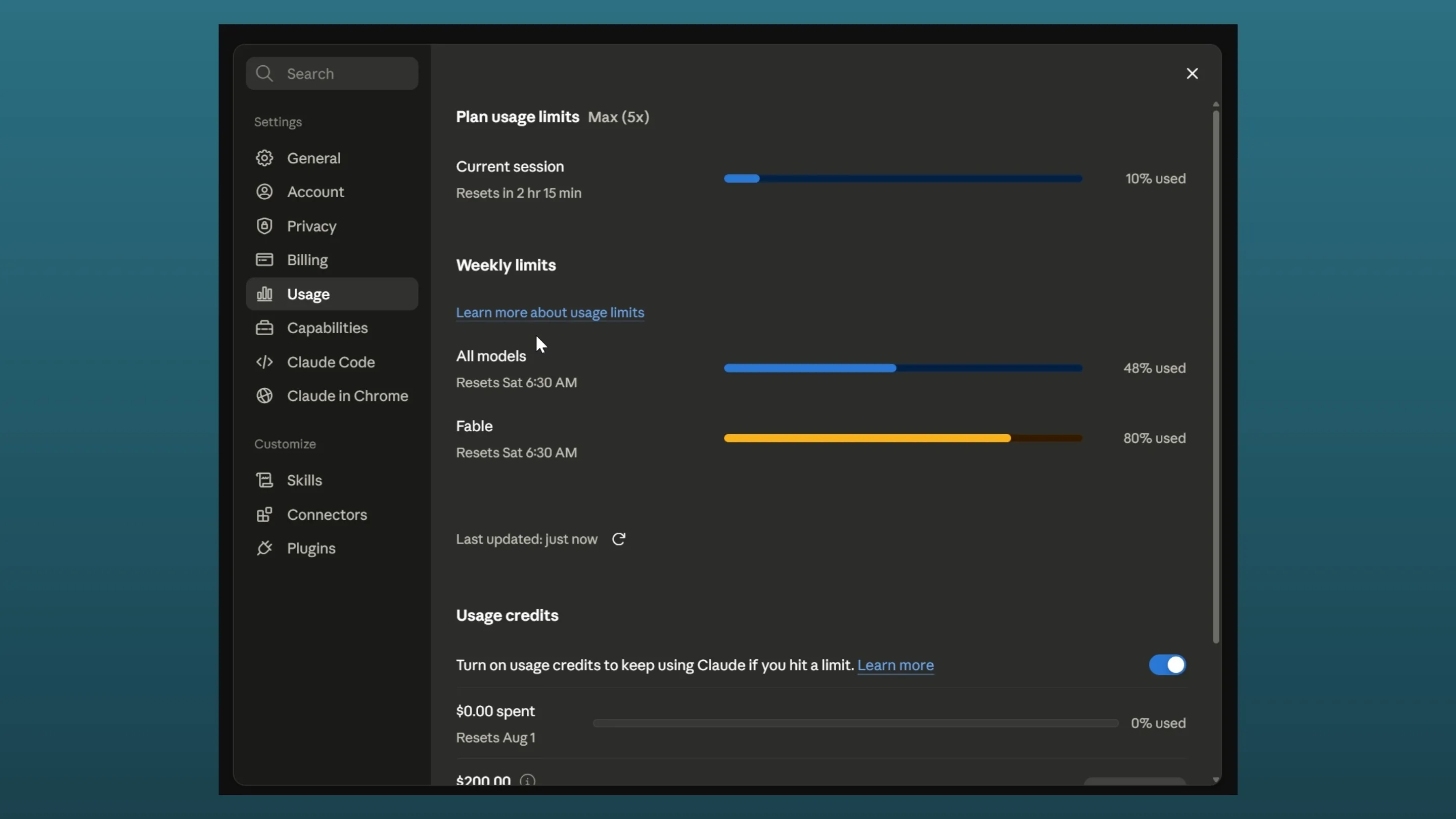Click the Skills scroll icon
1456x819 pixels.
[264, 480]
